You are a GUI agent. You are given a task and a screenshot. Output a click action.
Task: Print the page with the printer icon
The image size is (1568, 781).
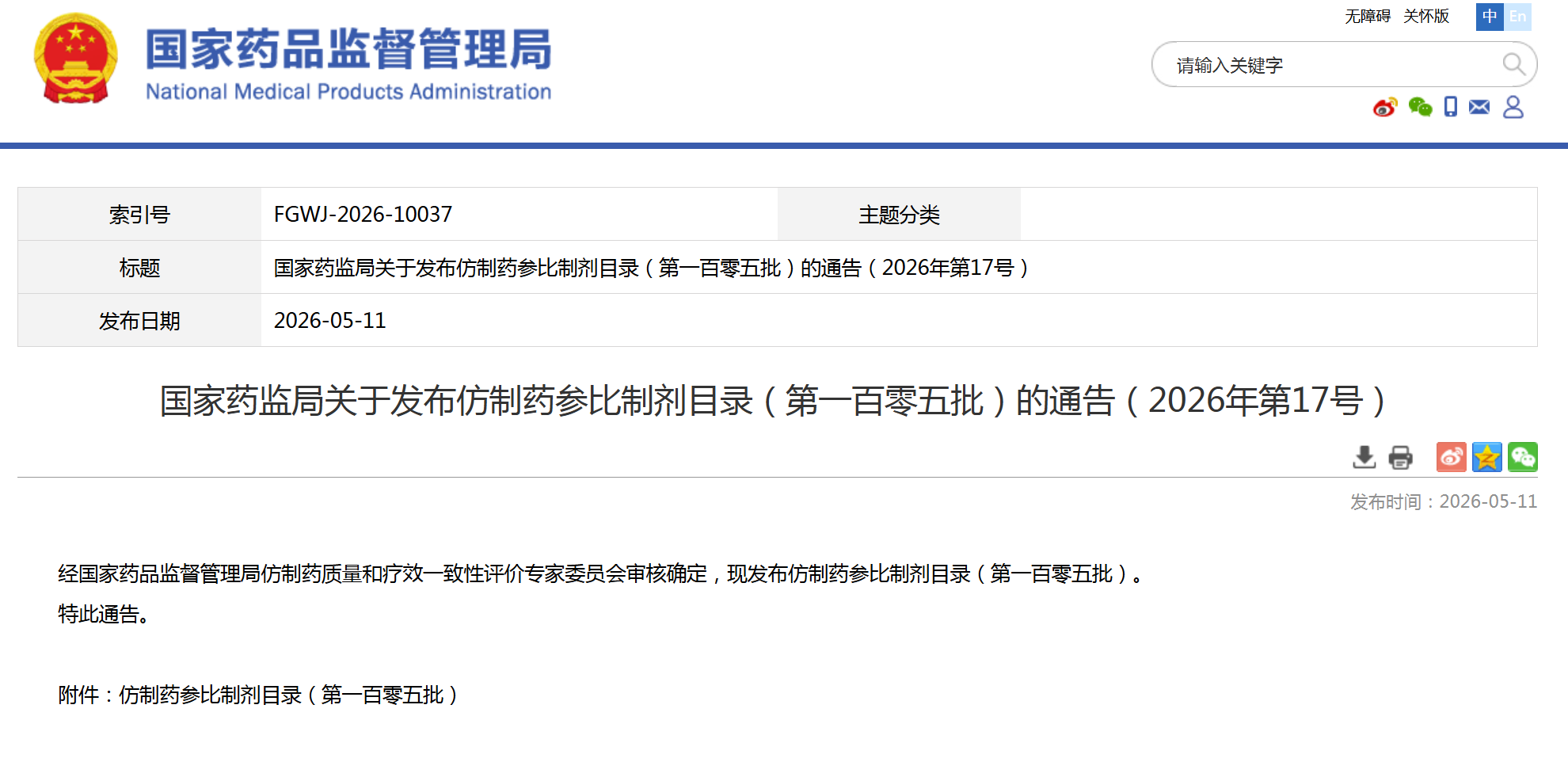[x=1400, y=457]
